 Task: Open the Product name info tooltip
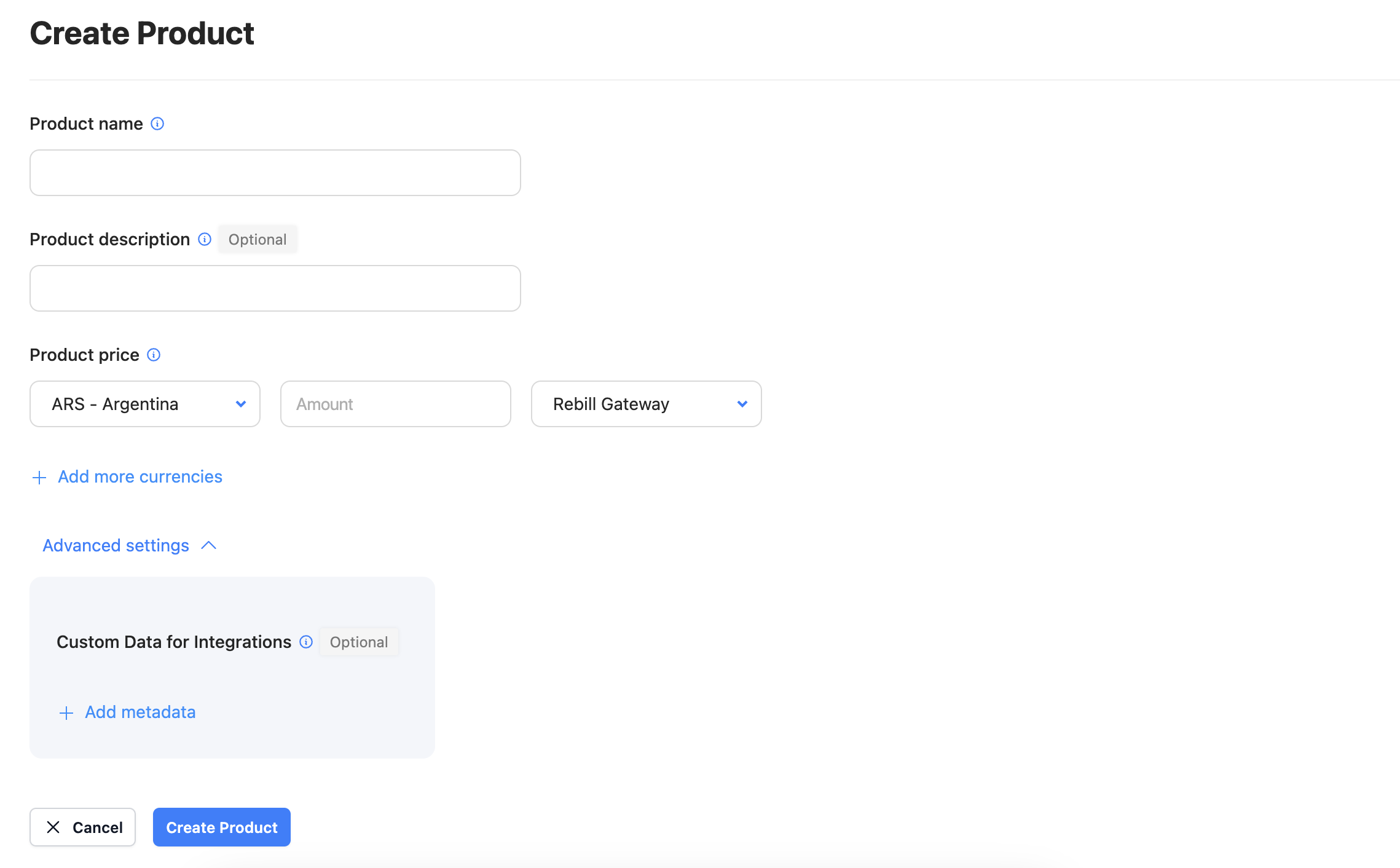point(157,124)
